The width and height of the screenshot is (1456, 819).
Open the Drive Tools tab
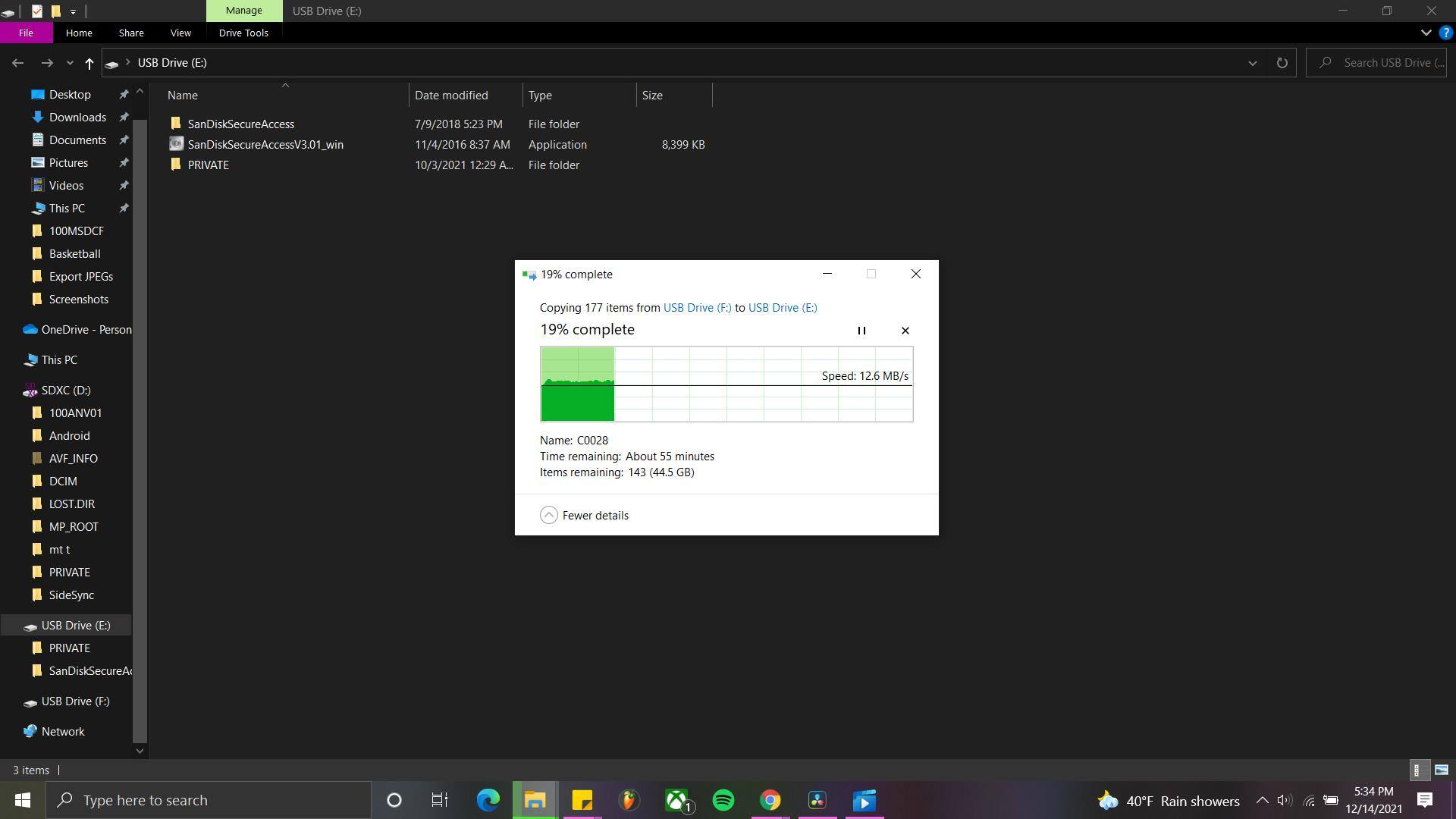[243, 33]
